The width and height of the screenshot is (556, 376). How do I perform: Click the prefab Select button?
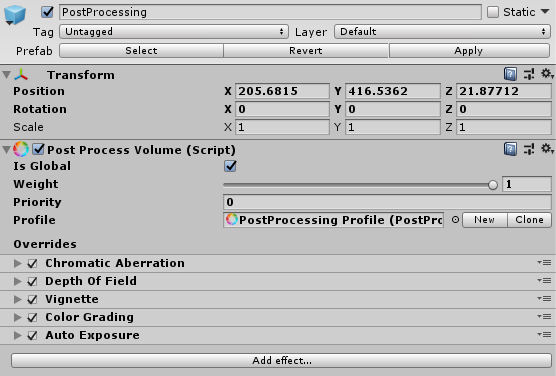point(141,50)
